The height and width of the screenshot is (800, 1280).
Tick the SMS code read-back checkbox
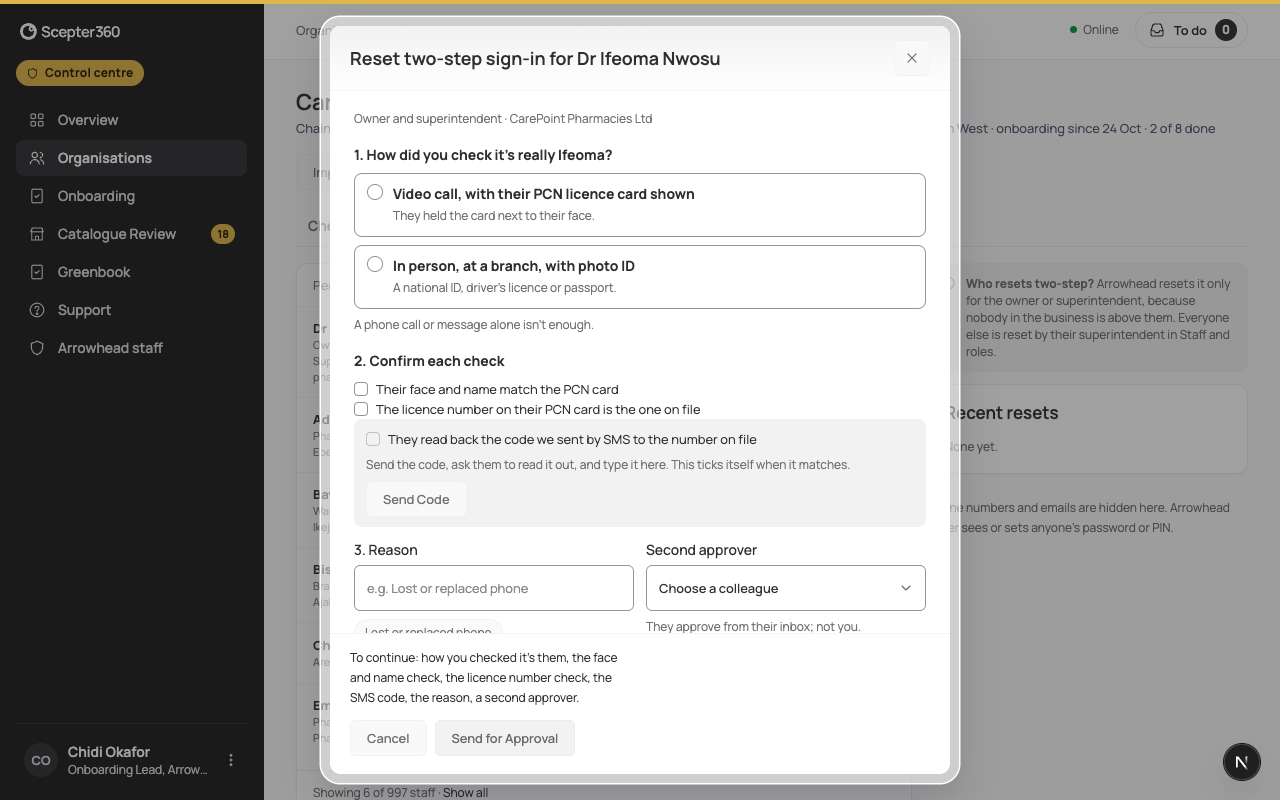point(373,439)
